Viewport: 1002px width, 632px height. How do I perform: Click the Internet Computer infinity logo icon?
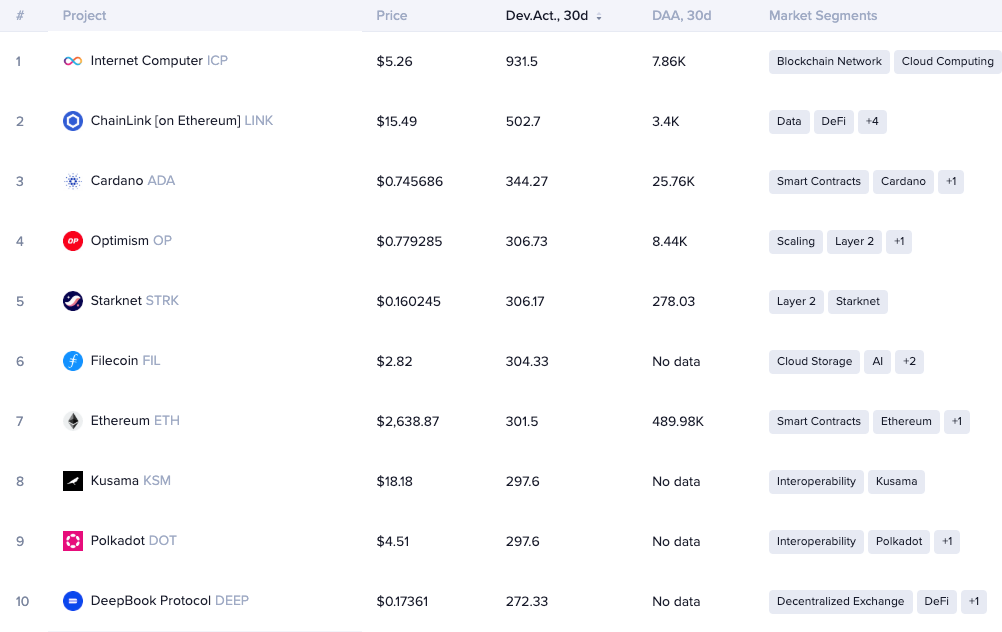[x=73, y=61]
